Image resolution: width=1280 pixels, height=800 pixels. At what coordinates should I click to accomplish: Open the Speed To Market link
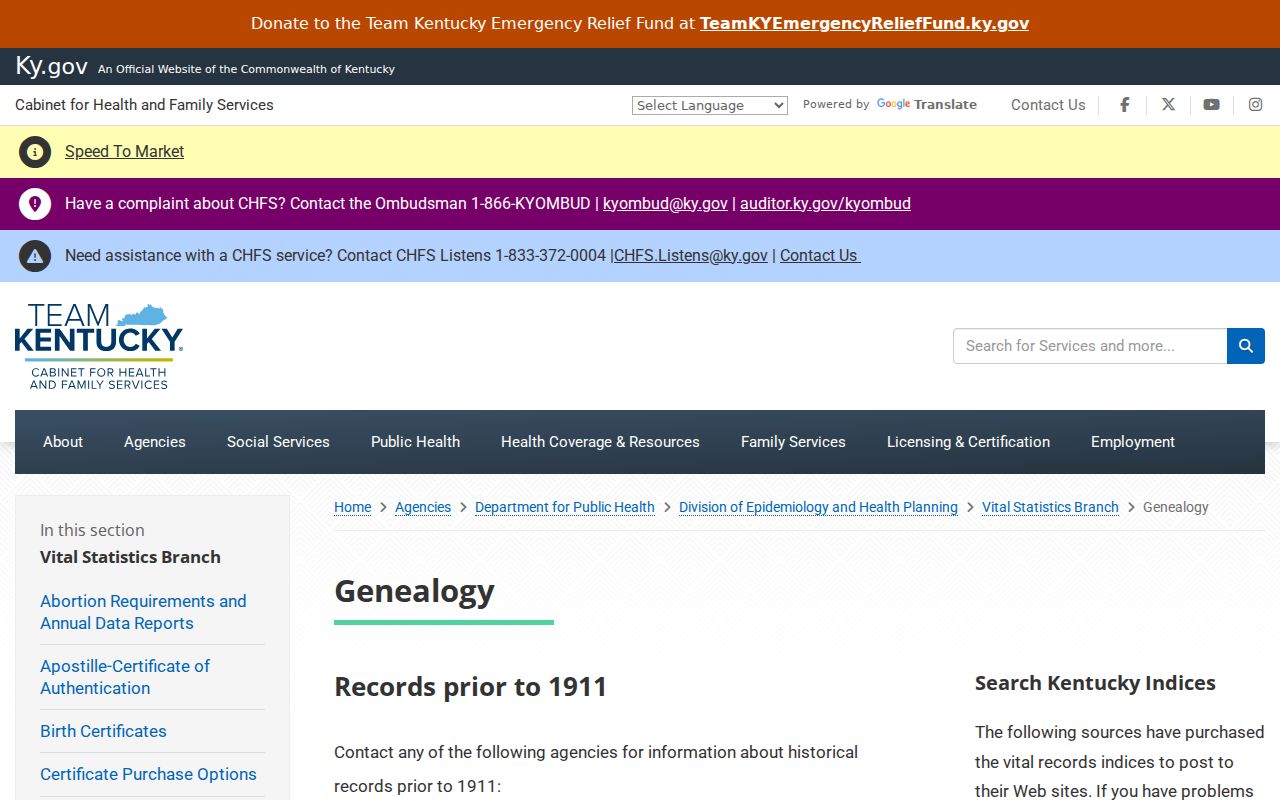tap(124, 152)
